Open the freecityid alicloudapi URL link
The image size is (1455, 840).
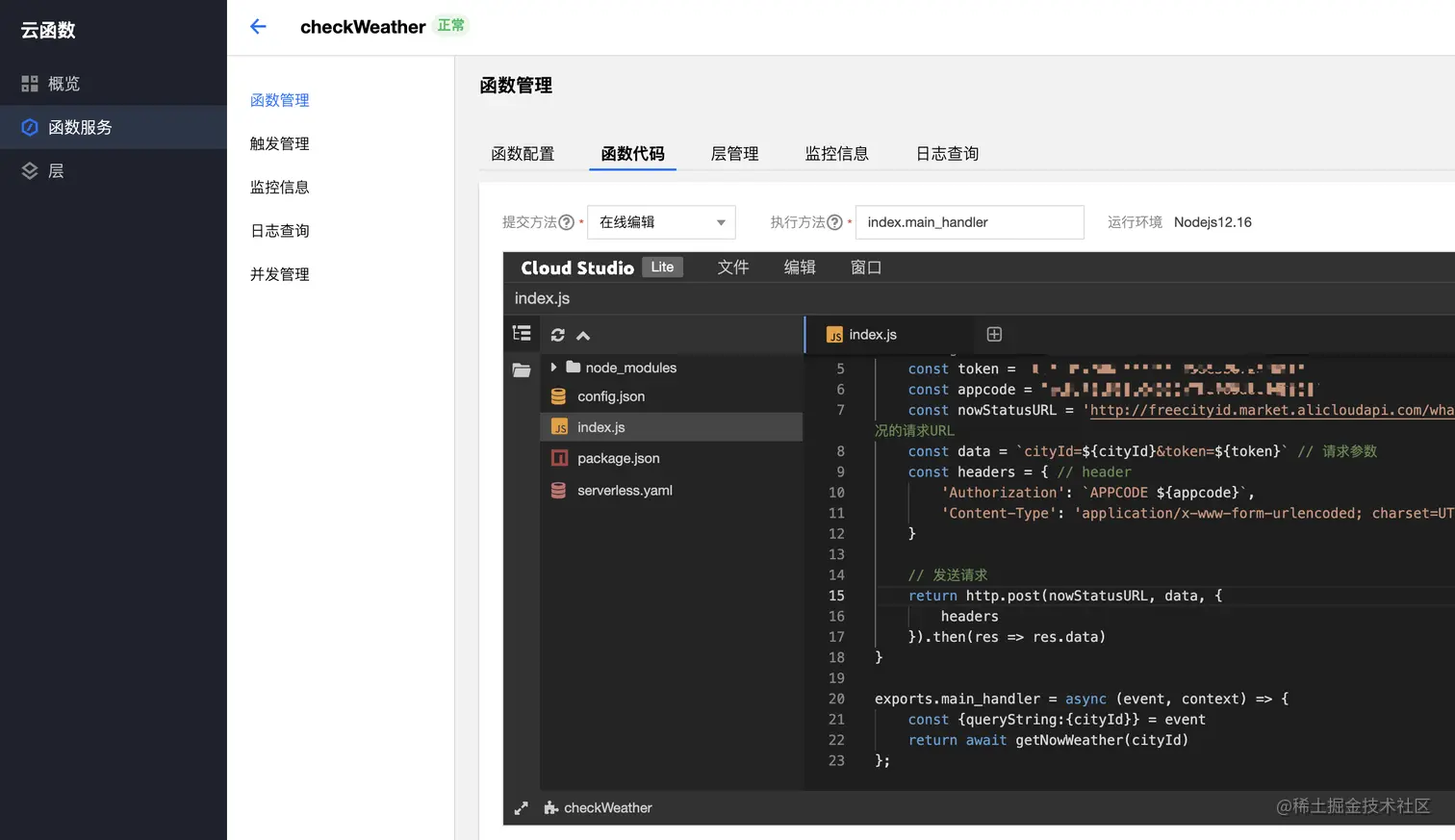pyautogui.click(x=1272, y=410)
